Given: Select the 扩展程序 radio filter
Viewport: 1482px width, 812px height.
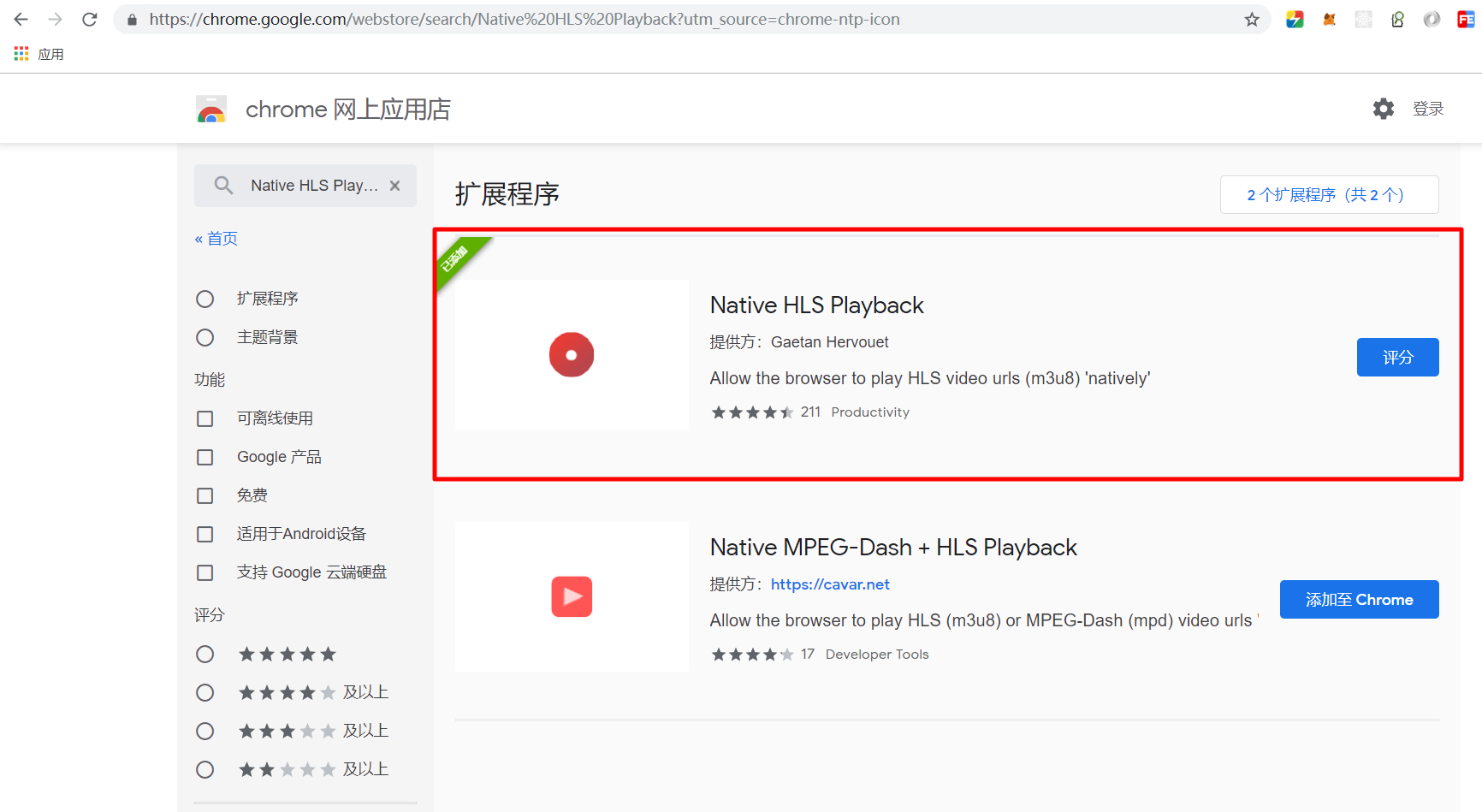Looking at the screenshot, I should (205, 299).
